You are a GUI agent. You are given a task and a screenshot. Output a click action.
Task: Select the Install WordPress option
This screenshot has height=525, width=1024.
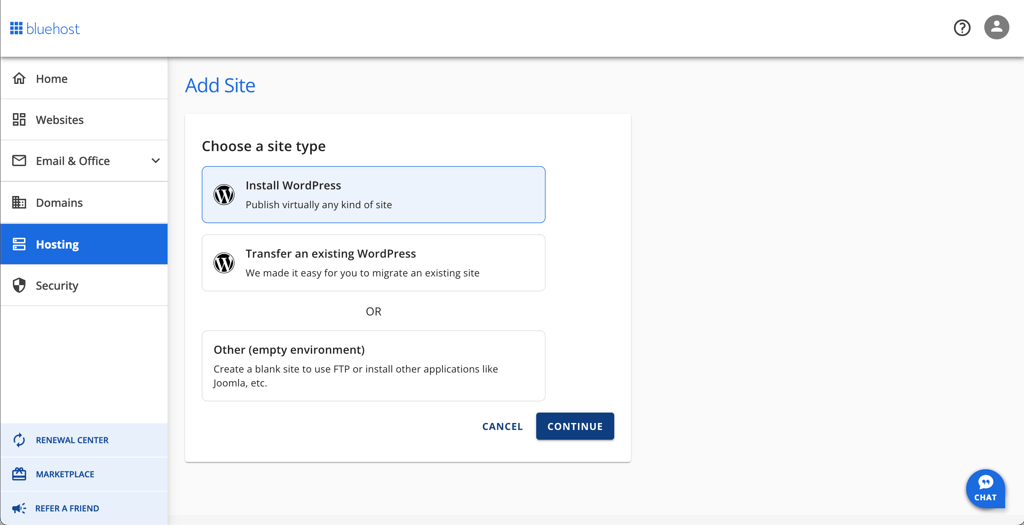[374, 195]
